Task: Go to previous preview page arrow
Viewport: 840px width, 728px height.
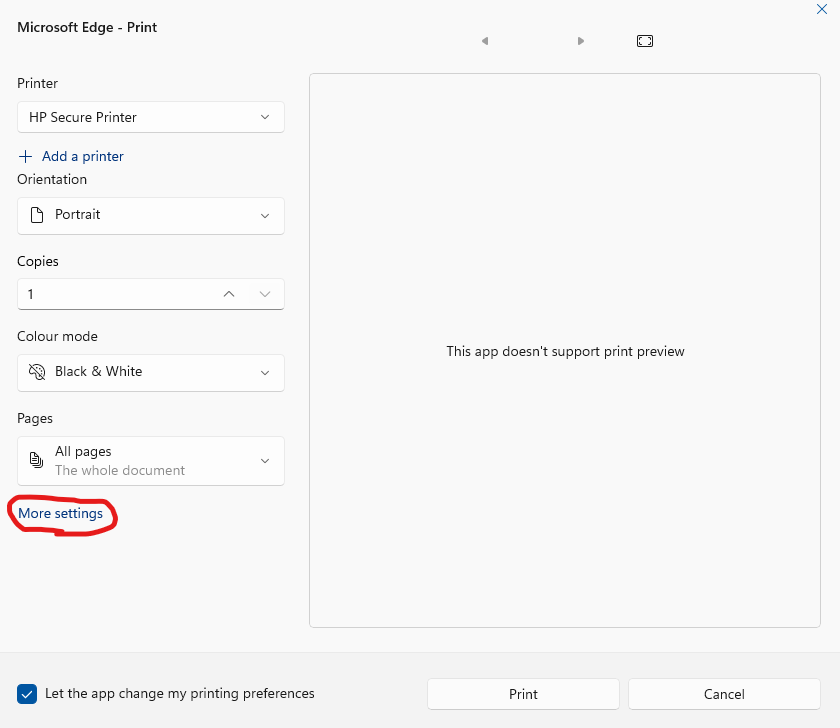Action: 485,41
